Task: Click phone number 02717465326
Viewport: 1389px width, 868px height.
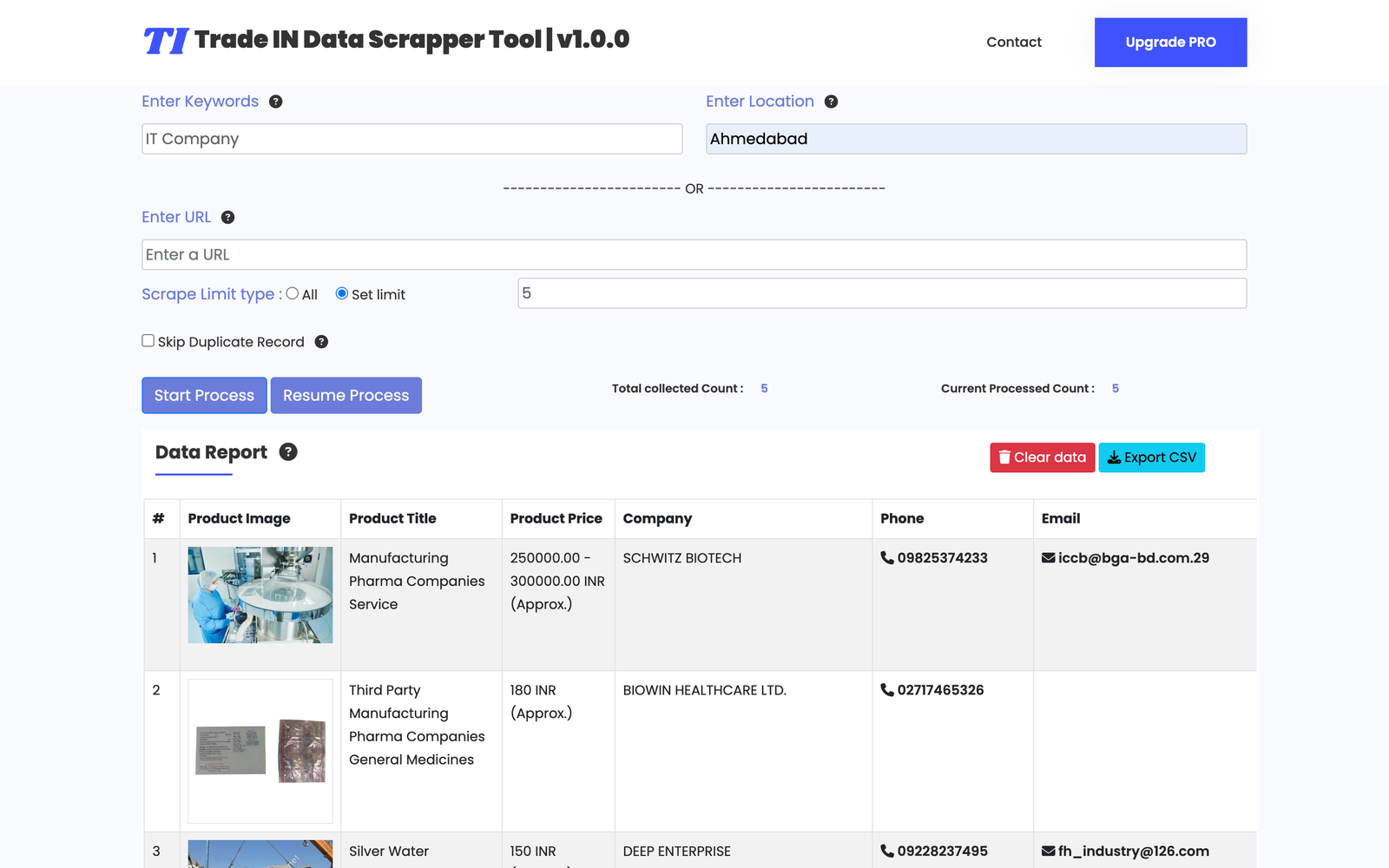Action: coord(941,690)
